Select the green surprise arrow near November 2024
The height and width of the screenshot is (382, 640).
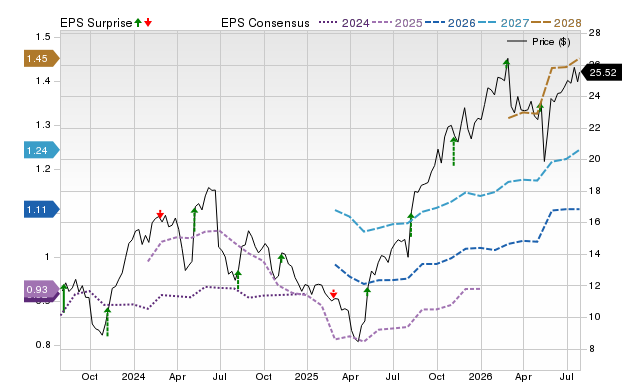[281, 258]
